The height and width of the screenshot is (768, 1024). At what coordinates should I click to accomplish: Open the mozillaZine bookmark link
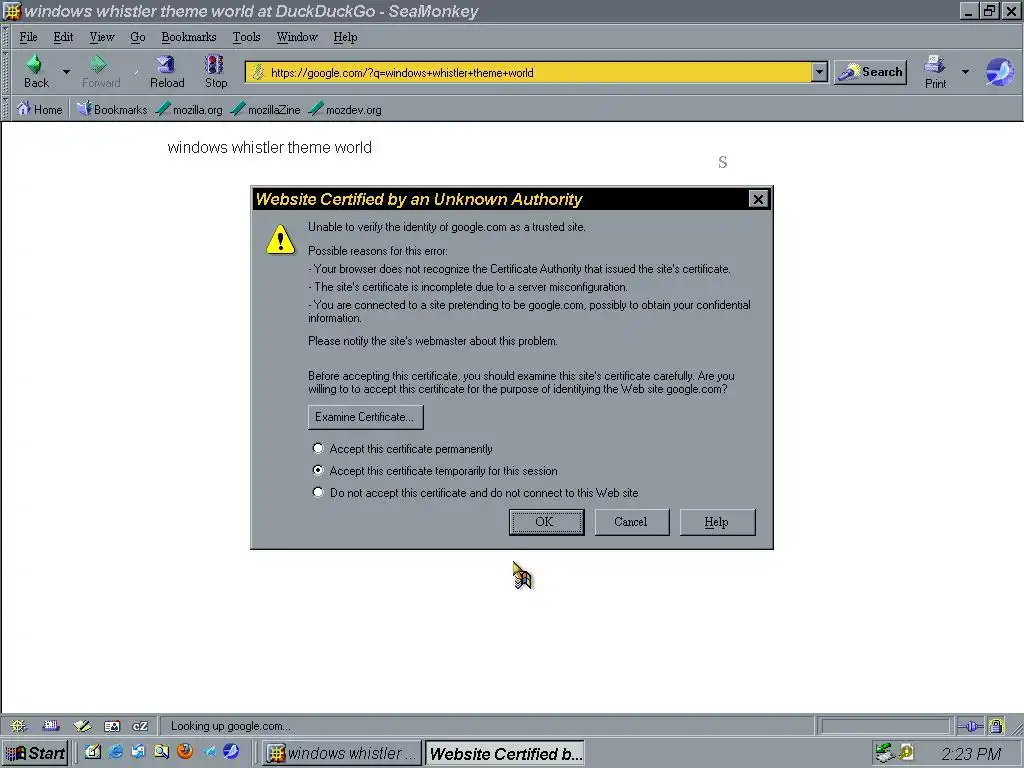click(x=265, y=109)
